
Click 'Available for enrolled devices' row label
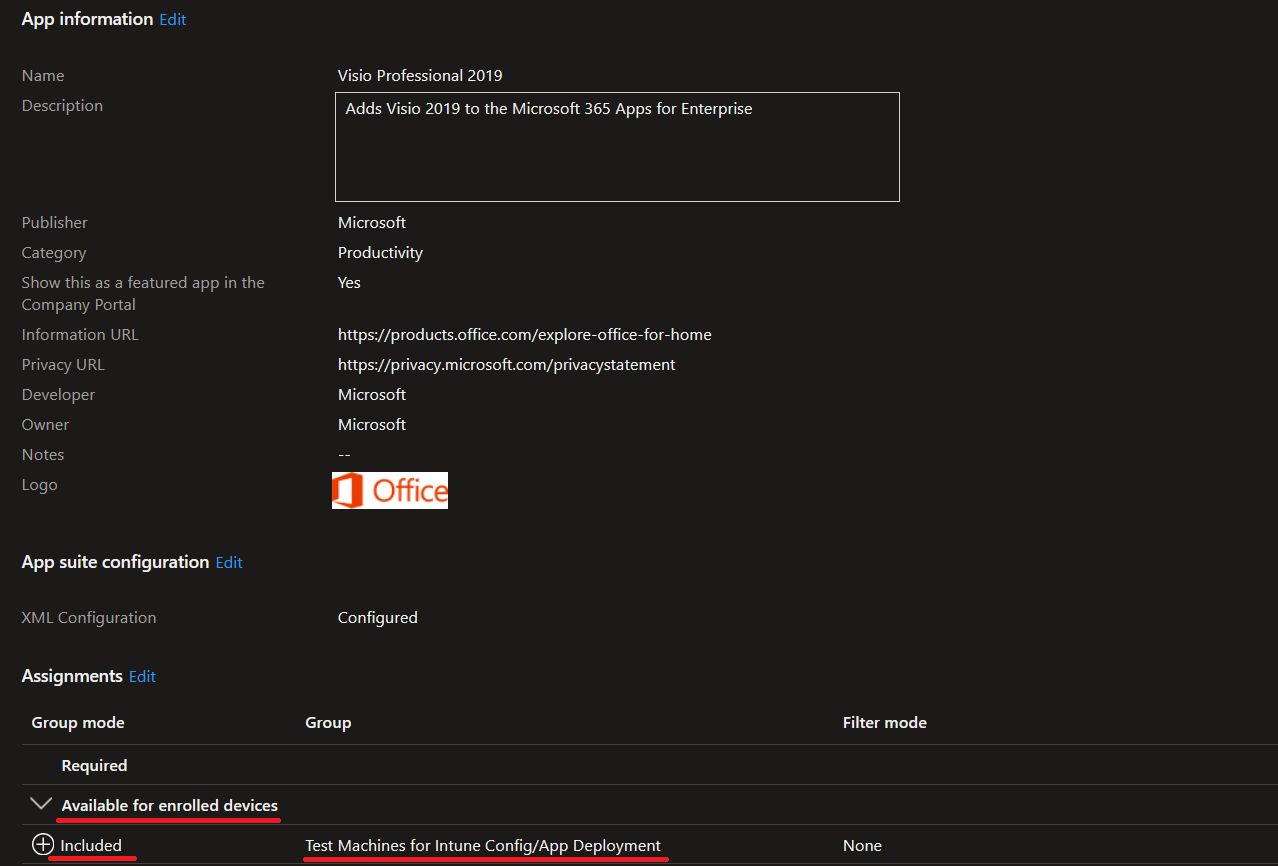coord(170,806)
